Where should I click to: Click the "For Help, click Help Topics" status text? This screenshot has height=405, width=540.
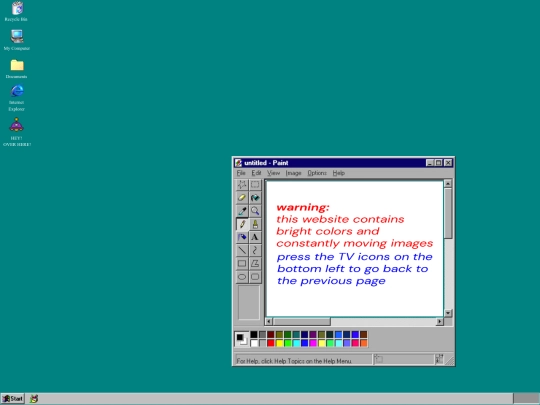point(294,361)
